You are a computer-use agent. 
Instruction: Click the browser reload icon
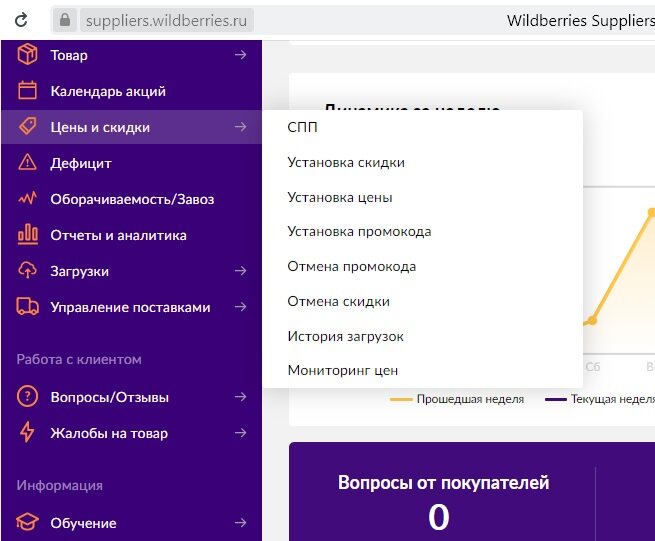pyautogui.click(x=21, y=20)
